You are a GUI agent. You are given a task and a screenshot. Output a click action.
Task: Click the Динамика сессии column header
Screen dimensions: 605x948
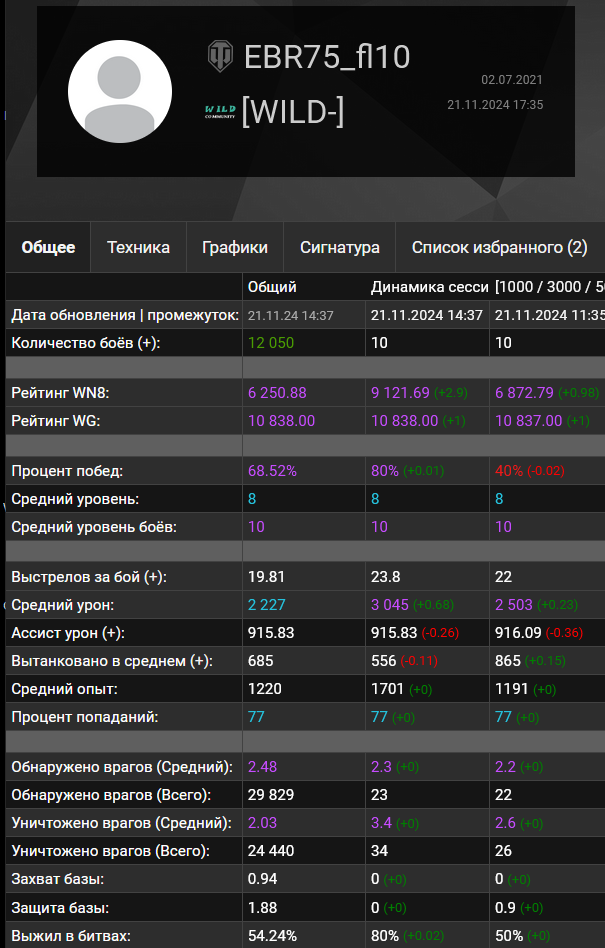click(x=429, y=287)
